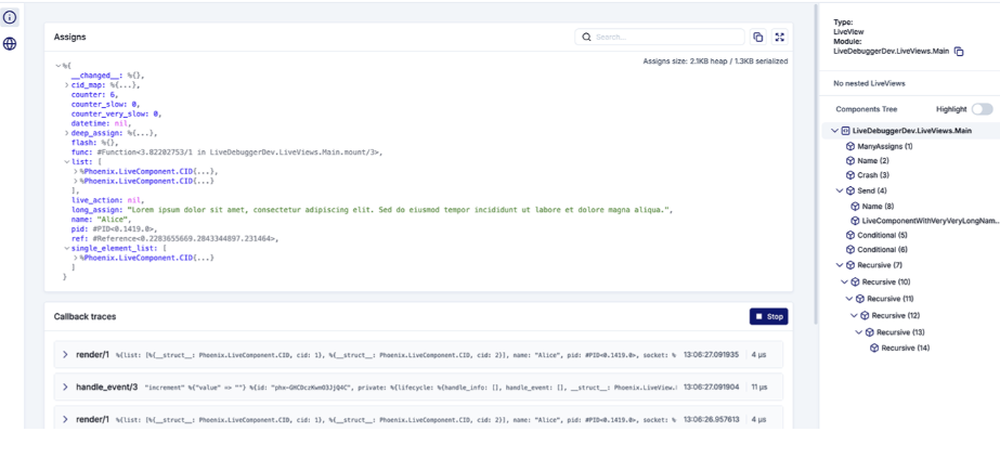
Task: Collapse the Recursive (13) node
Action: [x=859, y=332]
